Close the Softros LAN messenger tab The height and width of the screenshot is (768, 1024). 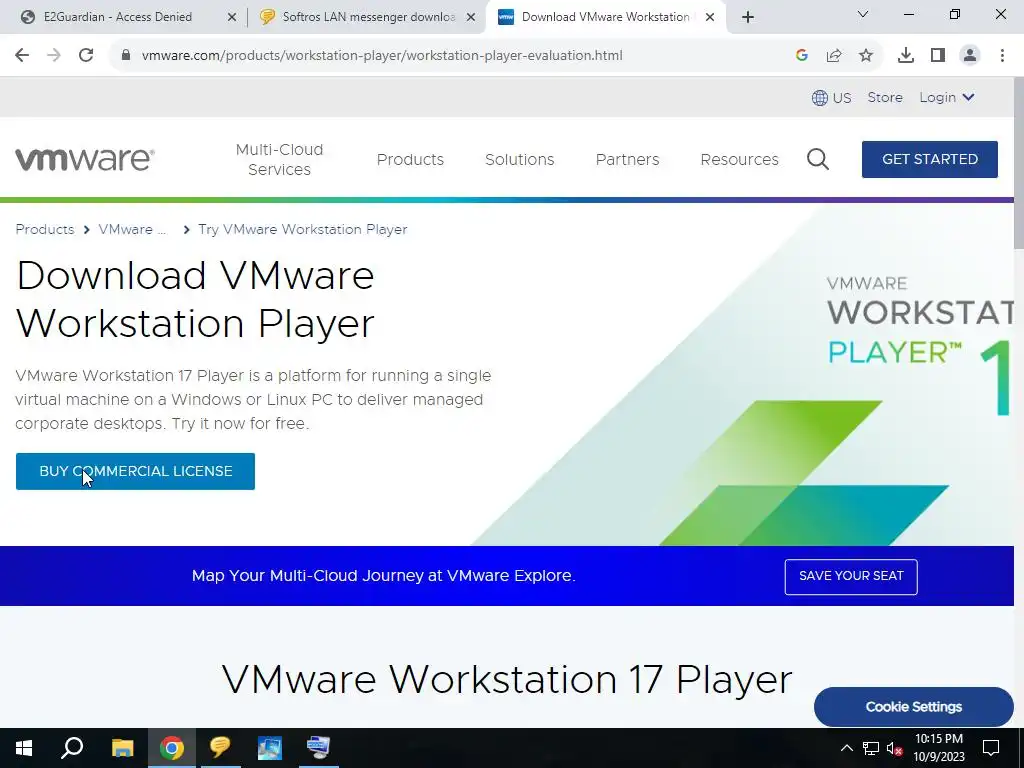pos(471,18)
